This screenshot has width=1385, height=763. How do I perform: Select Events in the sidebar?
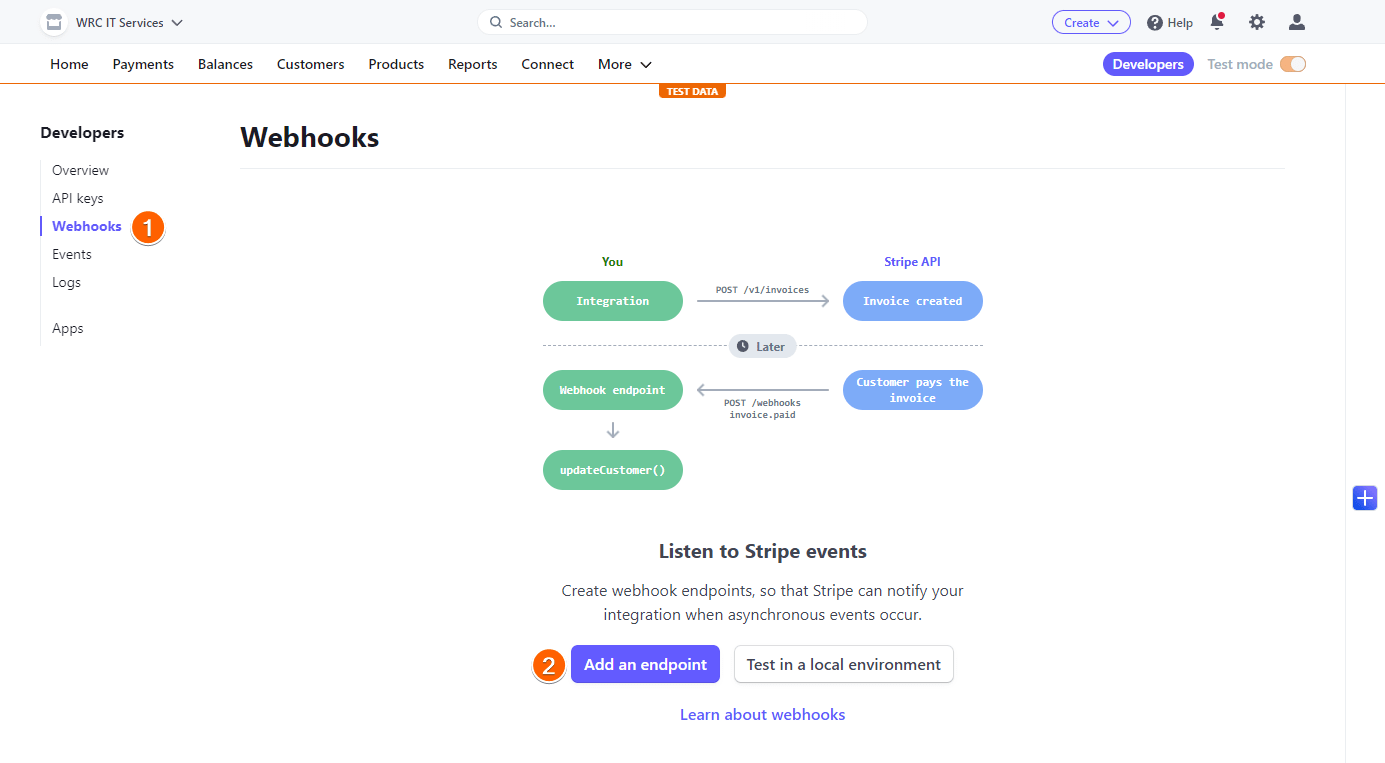pos(72,254)
